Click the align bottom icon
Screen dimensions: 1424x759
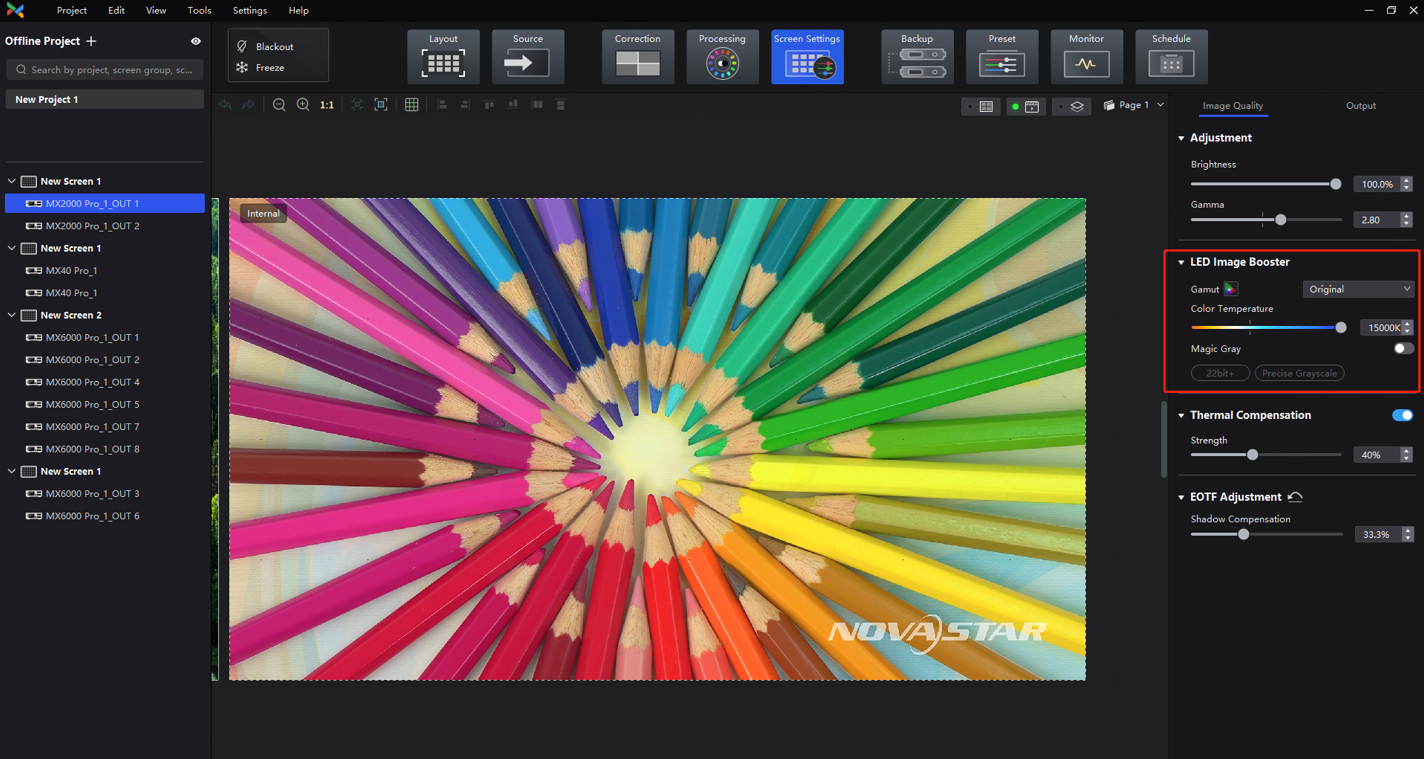513,105
